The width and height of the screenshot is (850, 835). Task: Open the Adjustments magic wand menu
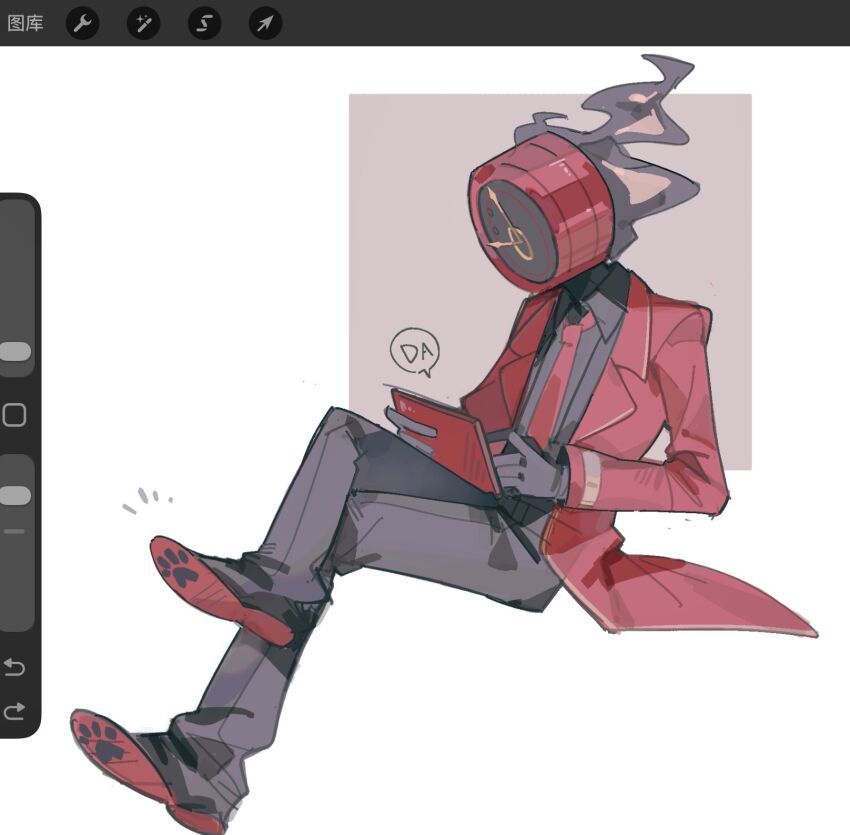tap(143, 23)
